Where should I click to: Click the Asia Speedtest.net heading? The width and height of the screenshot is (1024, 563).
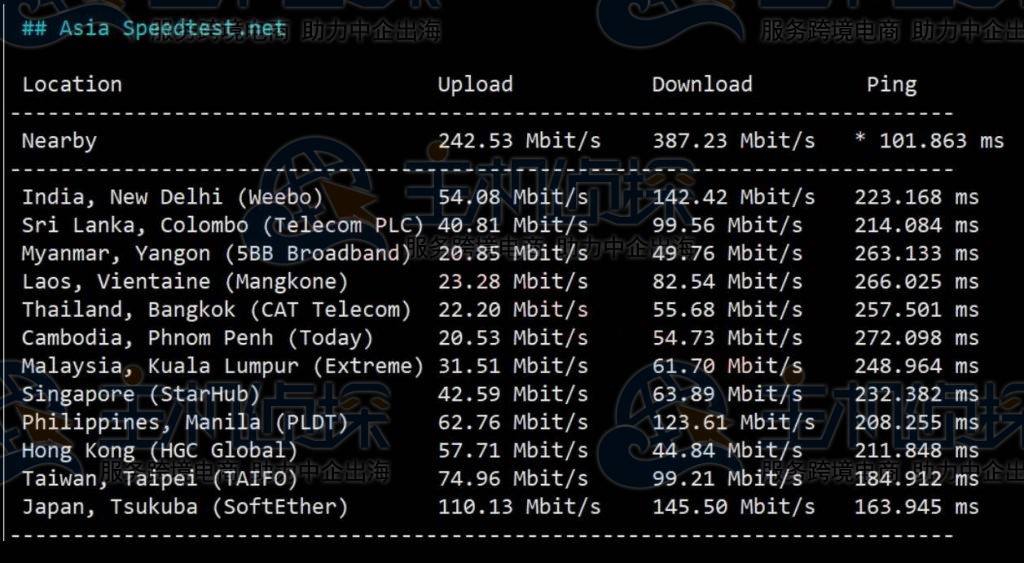pos(153,28)
